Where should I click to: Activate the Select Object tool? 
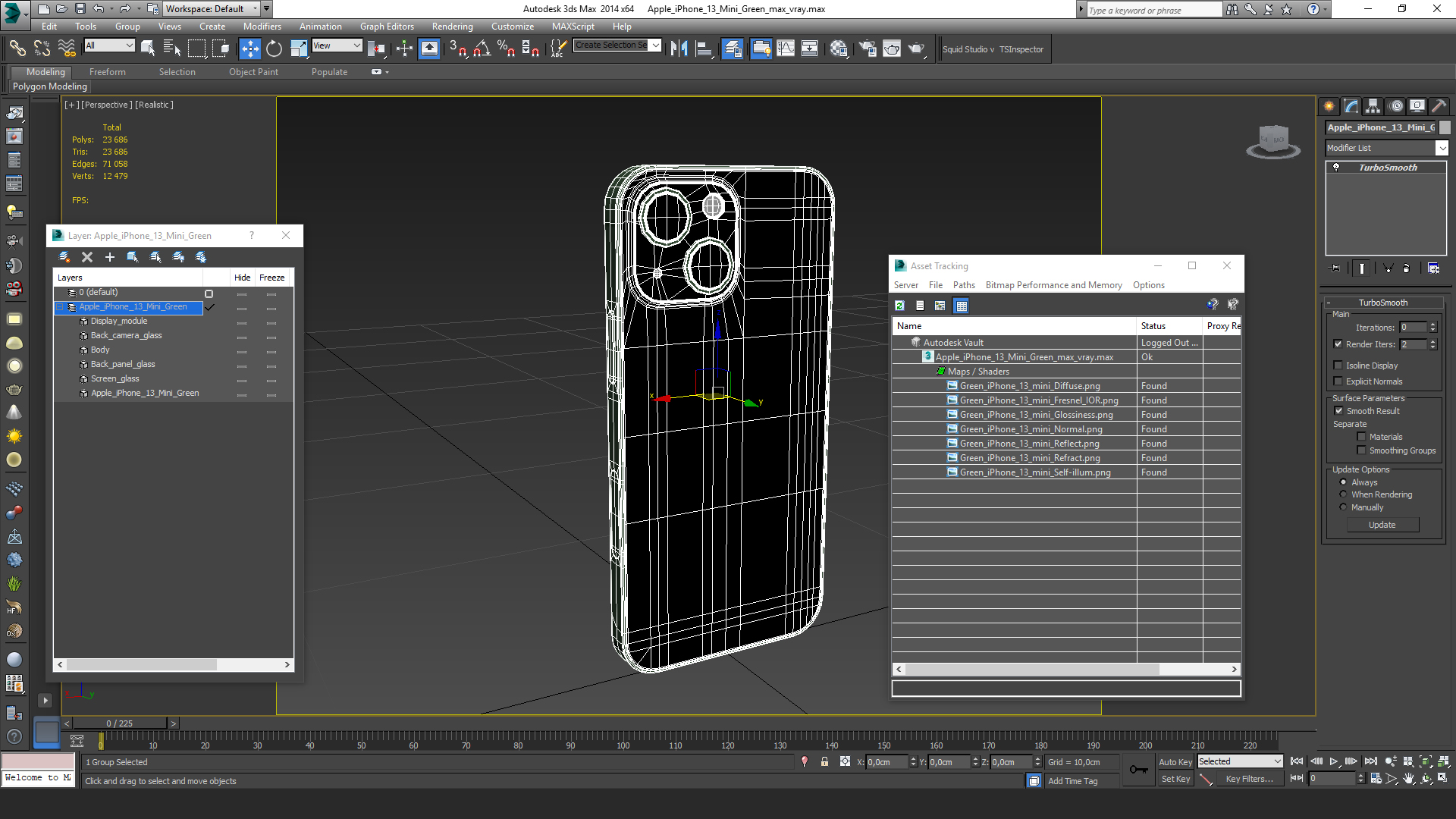click(148, 49)
